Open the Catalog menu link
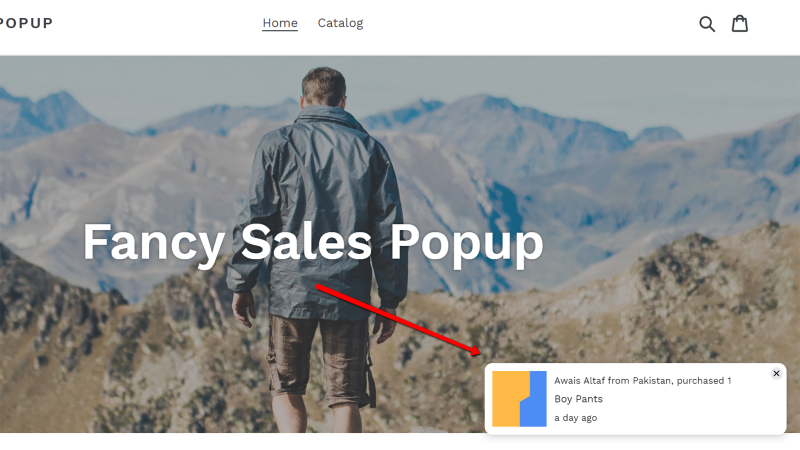 tap(340, 23)
